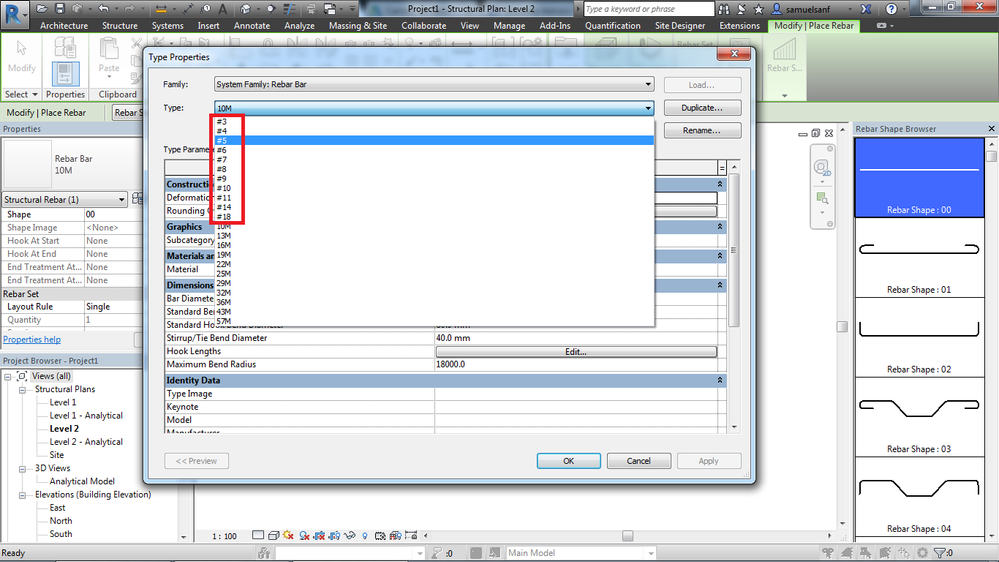Image resolution: width=999 pixels, height=562 pixels.
Task: Click the Duplicate... button
Action: tap(702, 108)
